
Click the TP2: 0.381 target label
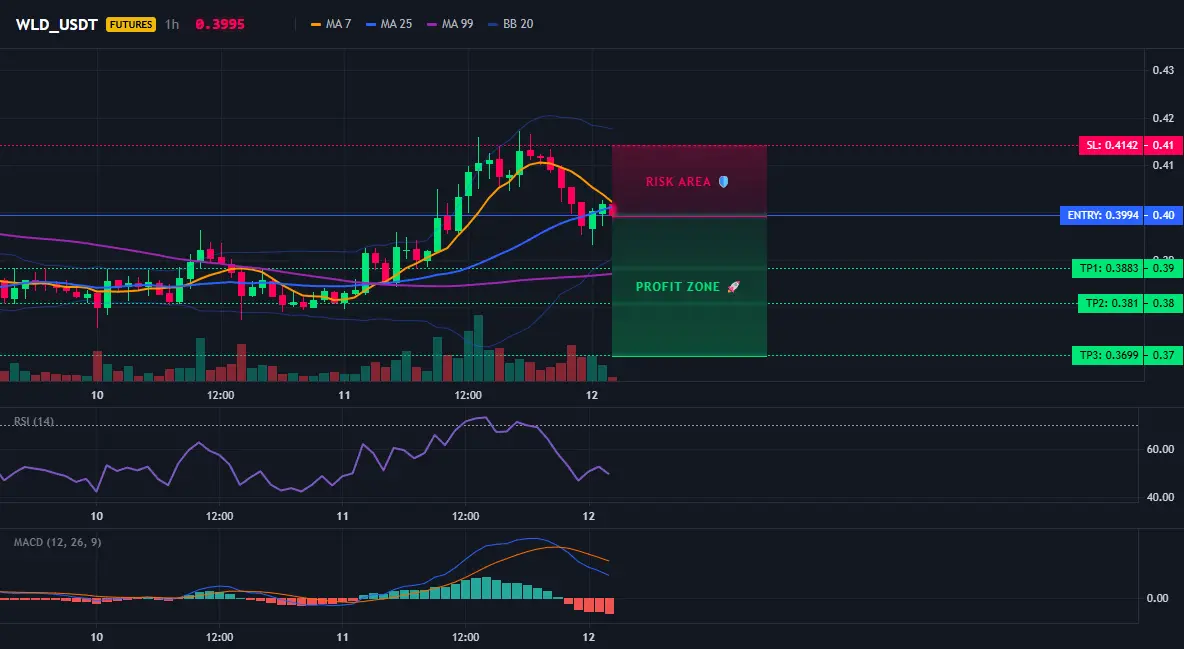(x=1111, y=304)
